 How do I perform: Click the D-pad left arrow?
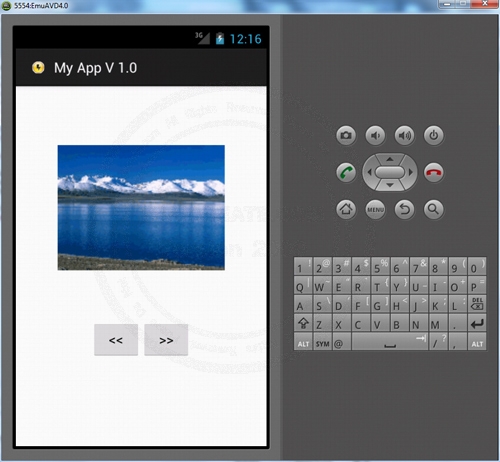(369, 172)
